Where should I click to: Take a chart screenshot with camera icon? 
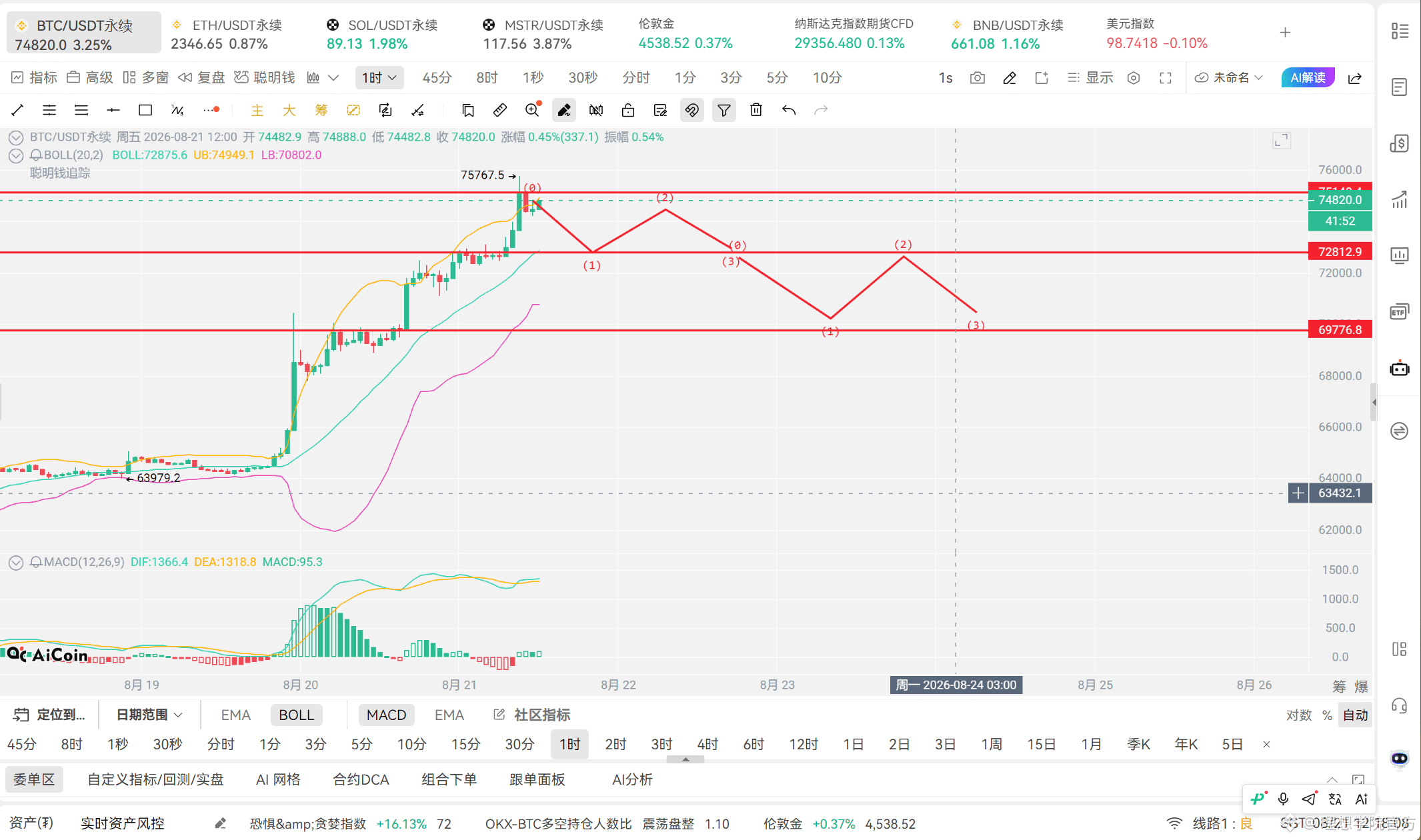pyautogui.click(x=978, y=78)
